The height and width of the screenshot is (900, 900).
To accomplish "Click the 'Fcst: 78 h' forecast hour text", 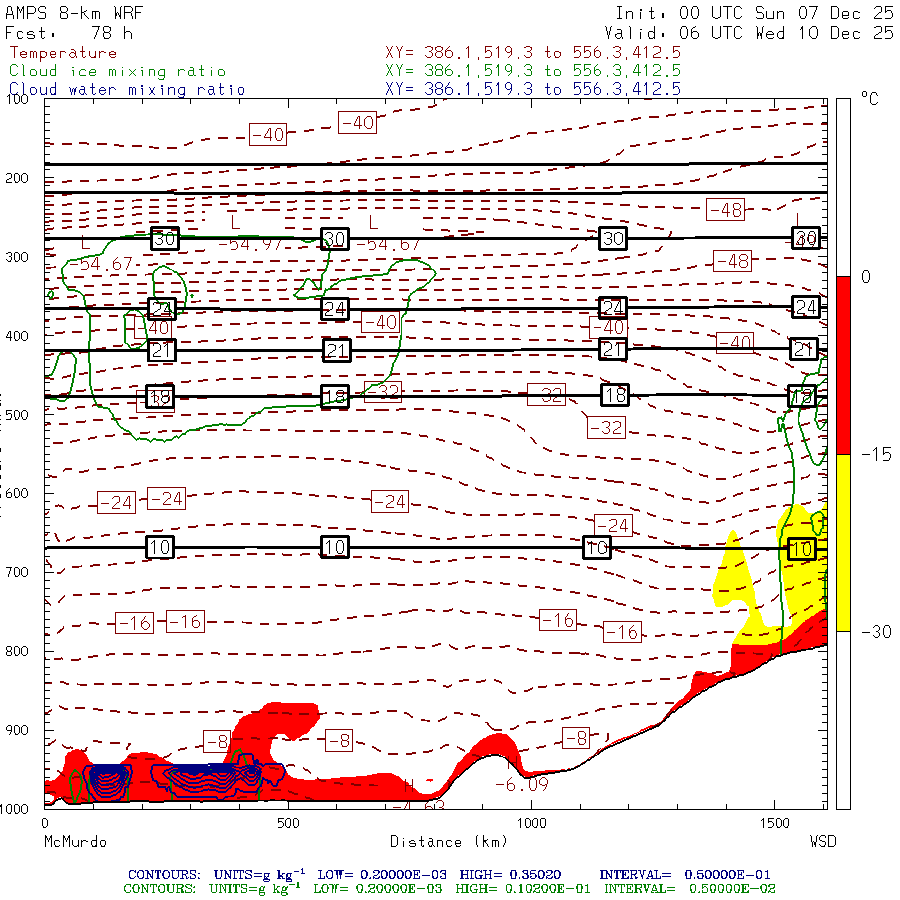I will point(69,33).
